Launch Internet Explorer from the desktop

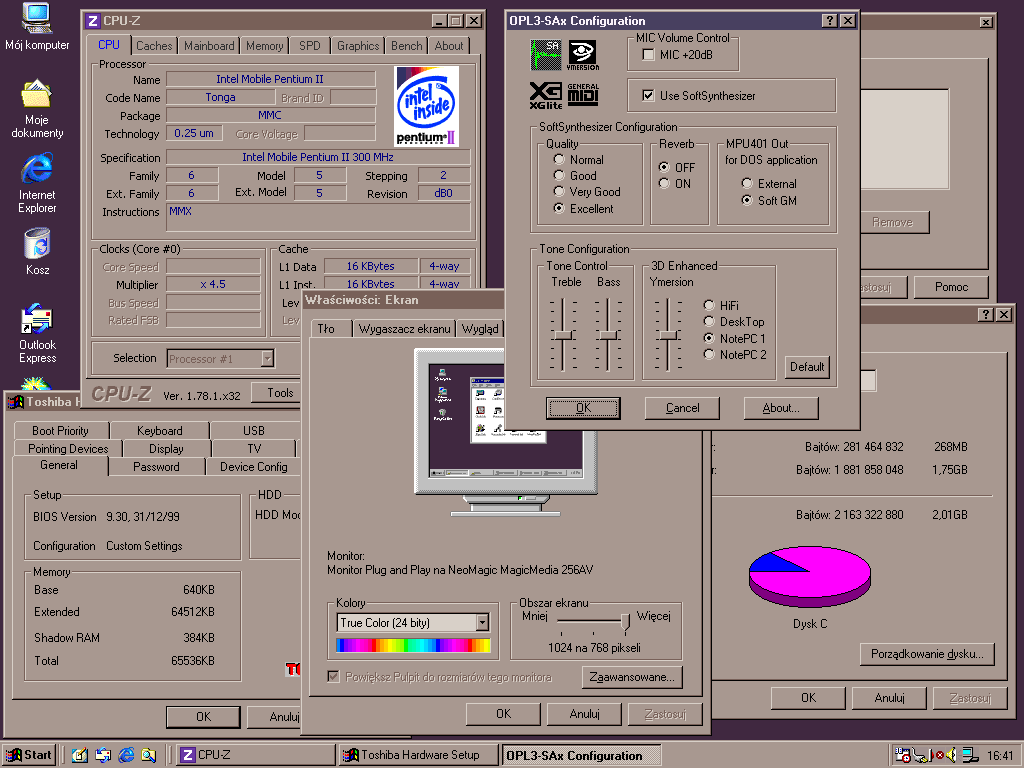(x=37, y=168)
